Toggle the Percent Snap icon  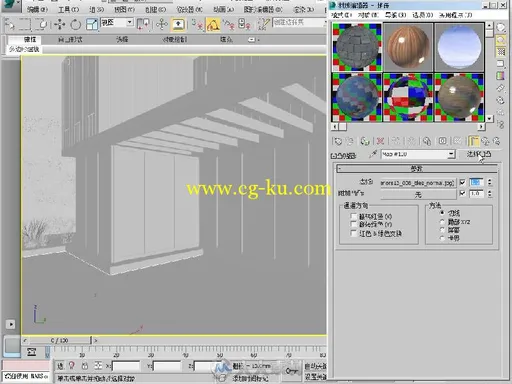229,24
